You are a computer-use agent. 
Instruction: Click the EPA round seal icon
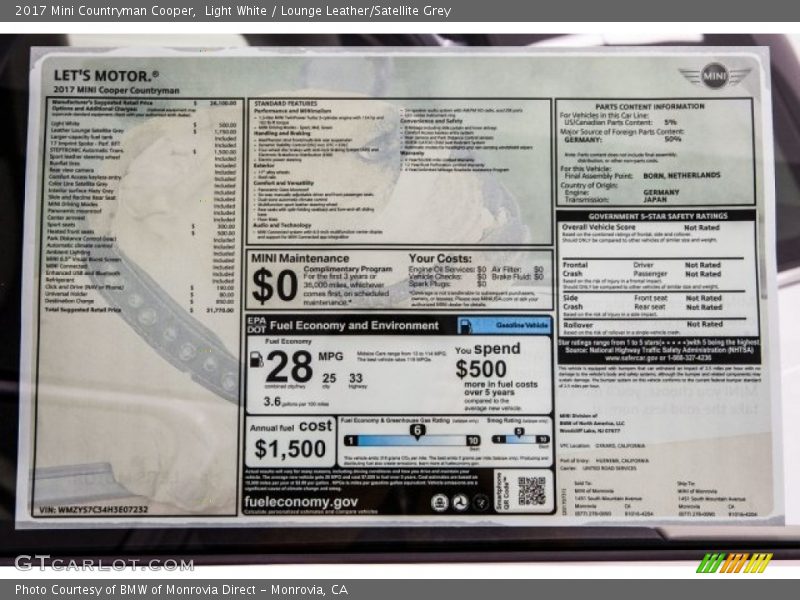pos(439,503)
